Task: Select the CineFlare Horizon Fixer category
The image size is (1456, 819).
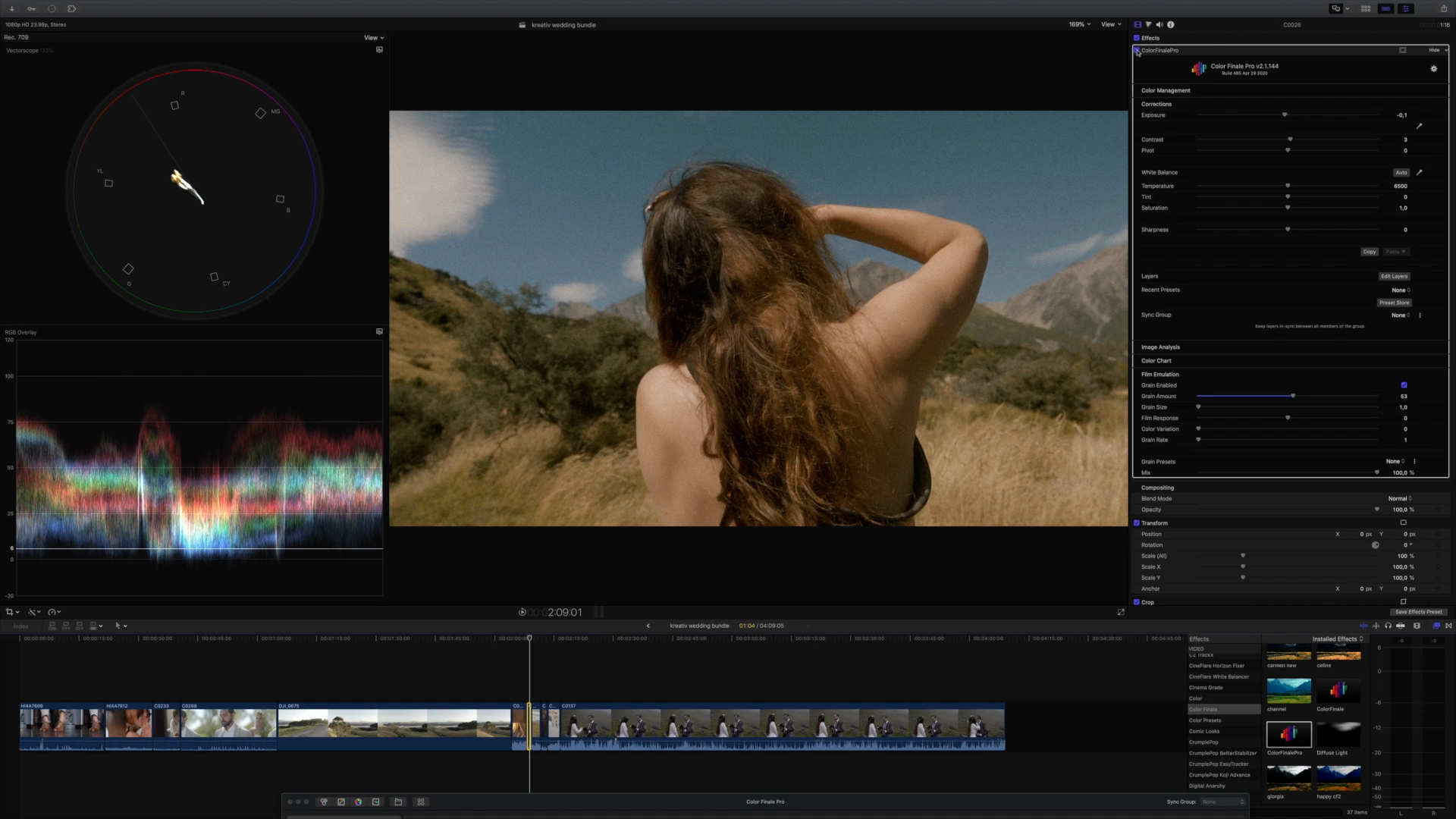Action: 1216,666
